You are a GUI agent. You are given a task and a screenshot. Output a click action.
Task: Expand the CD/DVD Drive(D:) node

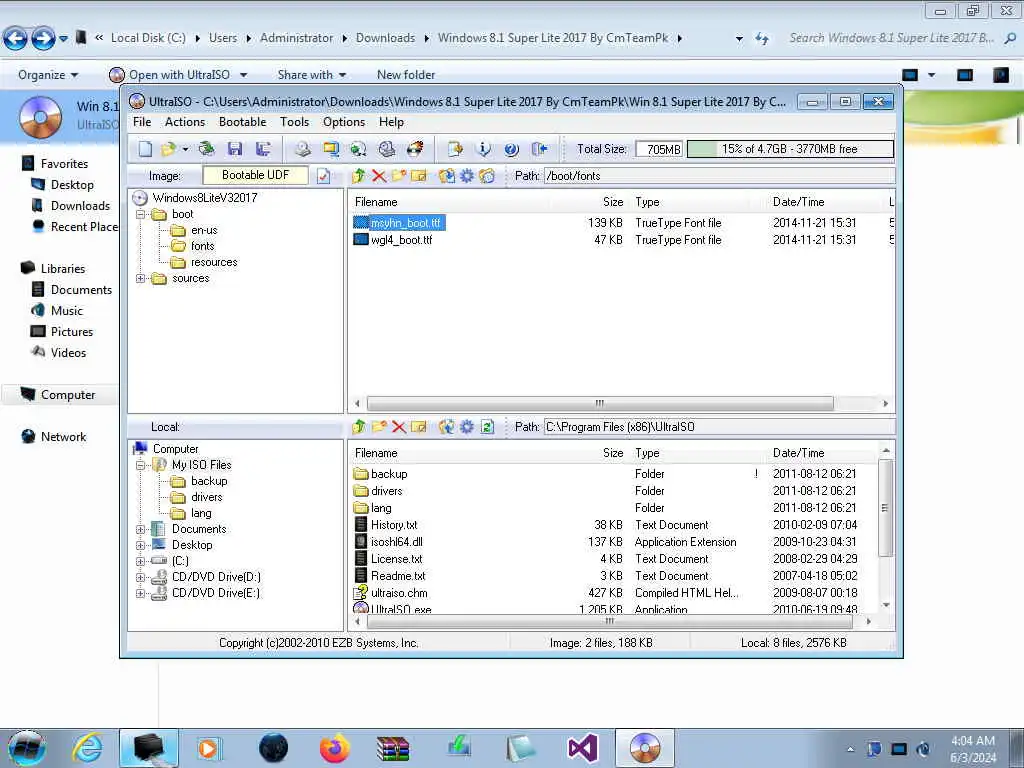pos(140,577)
